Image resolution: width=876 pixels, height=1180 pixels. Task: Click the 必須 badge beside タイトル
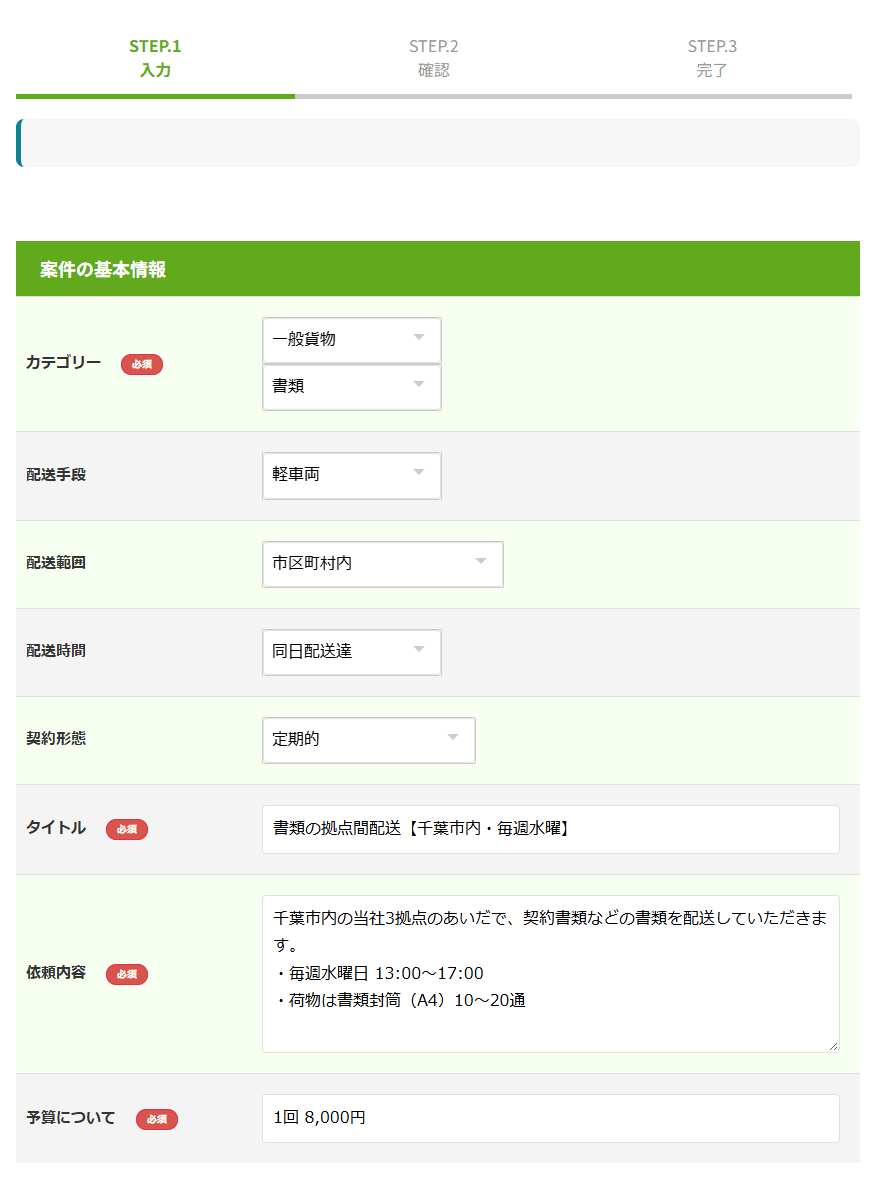click(x=127, y=829)
